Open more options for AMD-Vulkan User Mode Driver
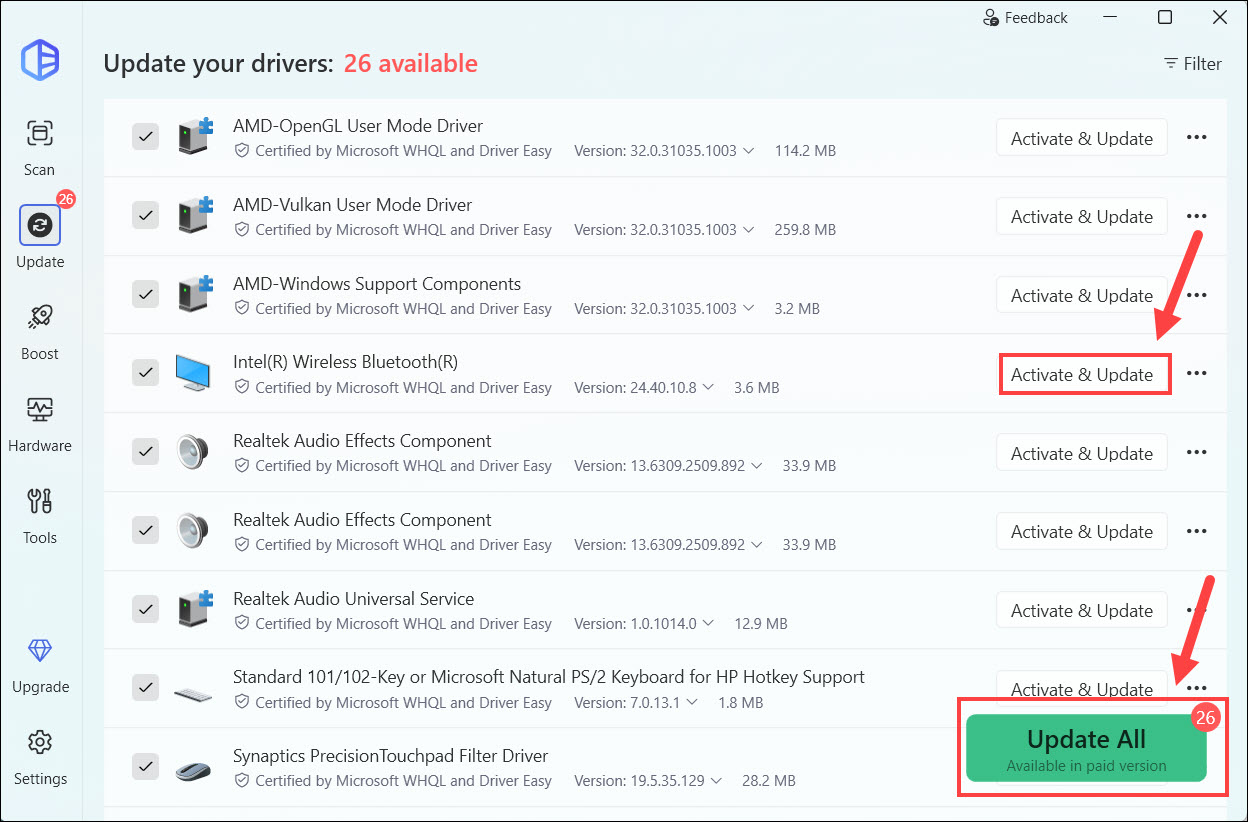The image size is (1248, 822). pos(1196,216)
